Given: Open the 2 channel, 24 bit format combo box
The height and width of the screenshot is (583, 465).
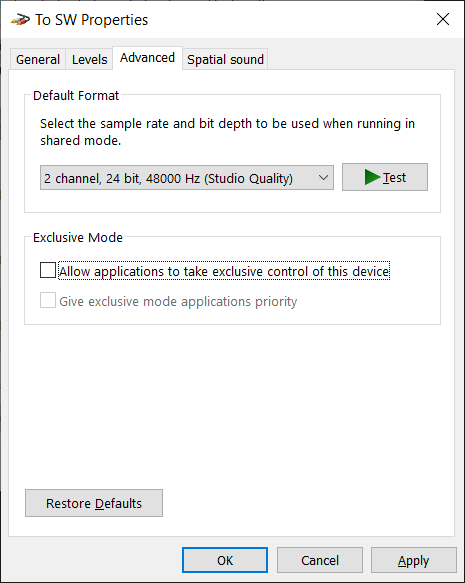Looking at the screenshot, I should click(187, 178).
